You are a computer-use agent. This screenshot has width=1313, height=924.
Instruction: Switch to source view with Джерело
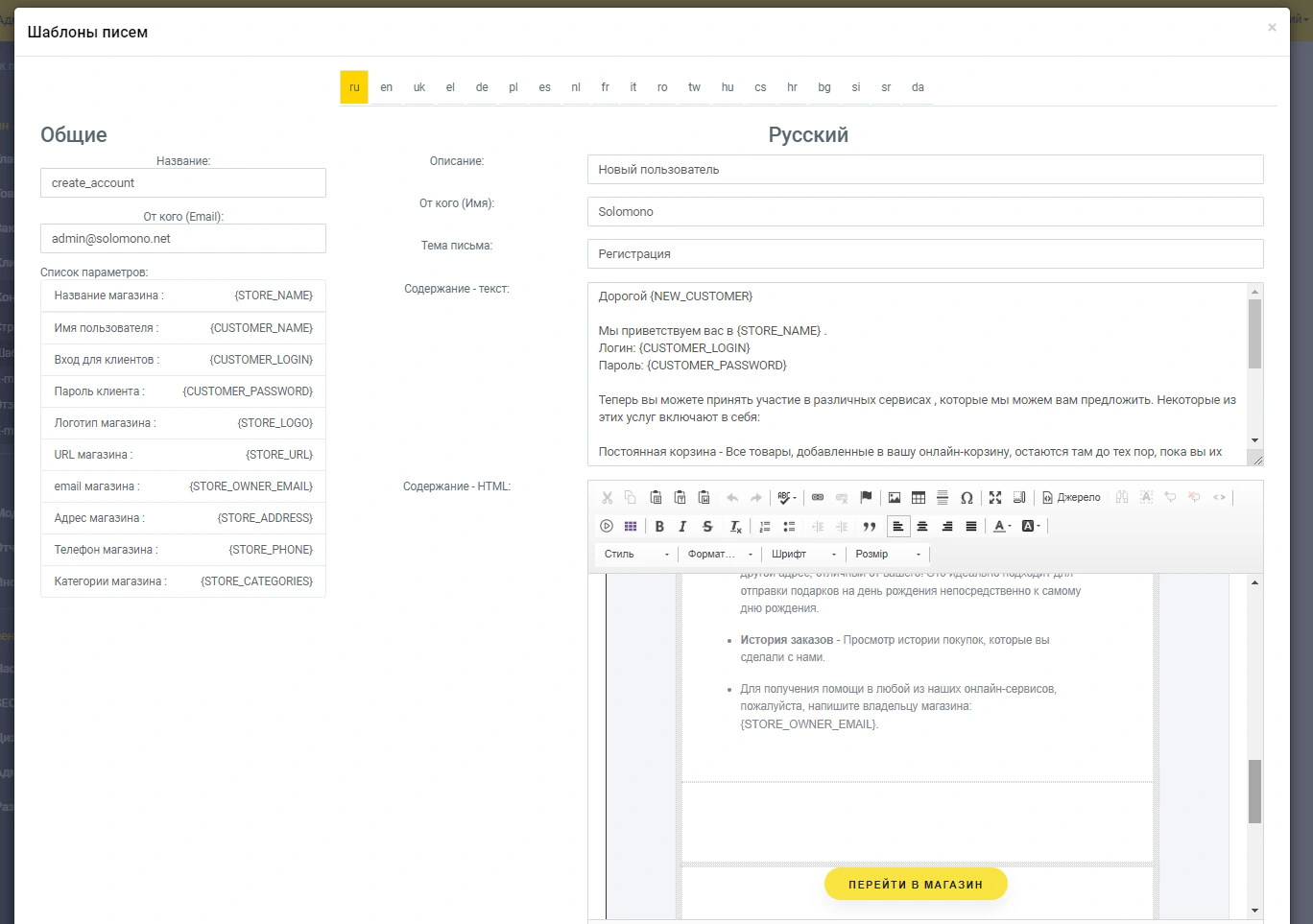coord(1071,497)
